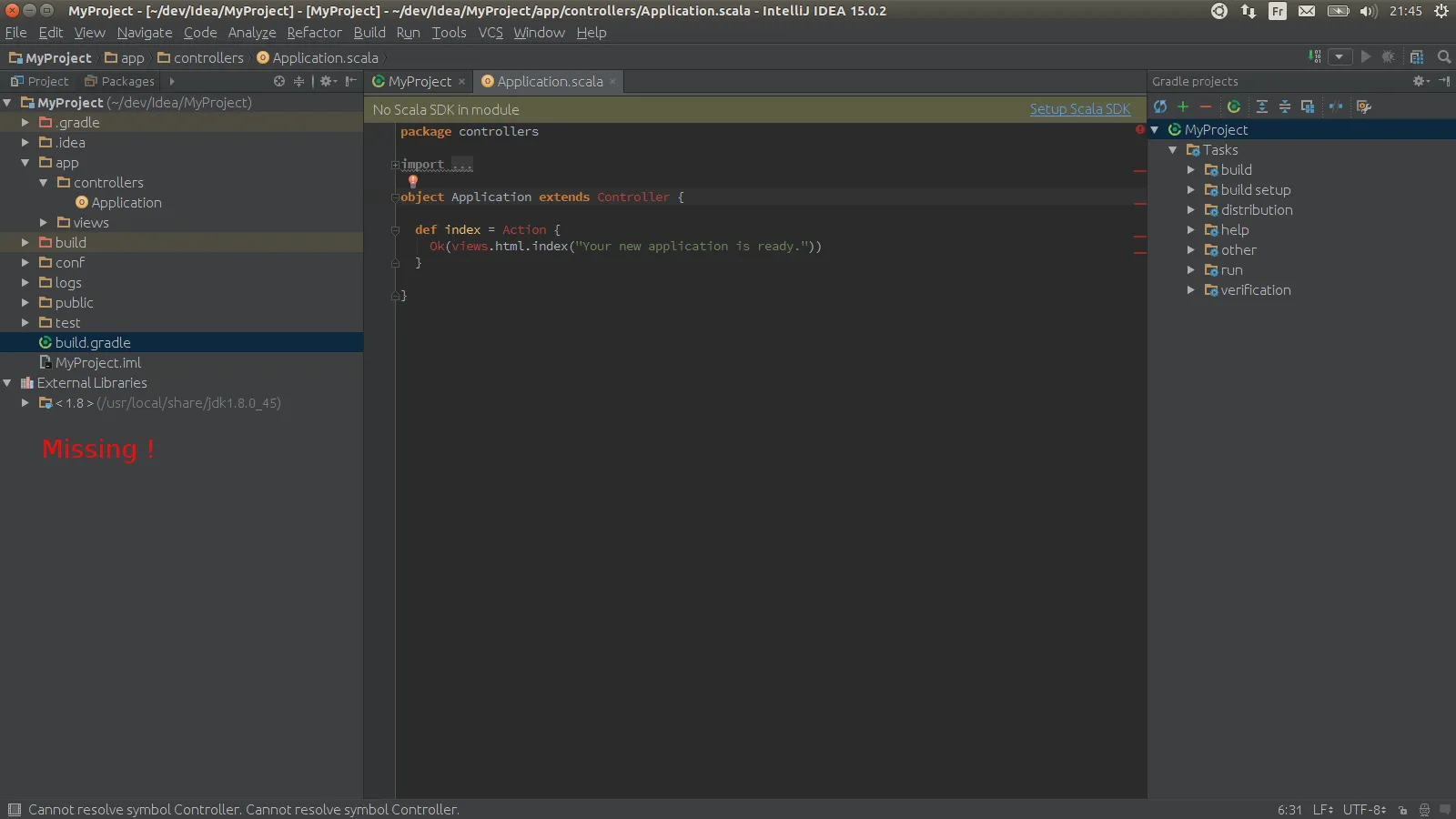Close the MyProject editor tab

pos(461,81)
